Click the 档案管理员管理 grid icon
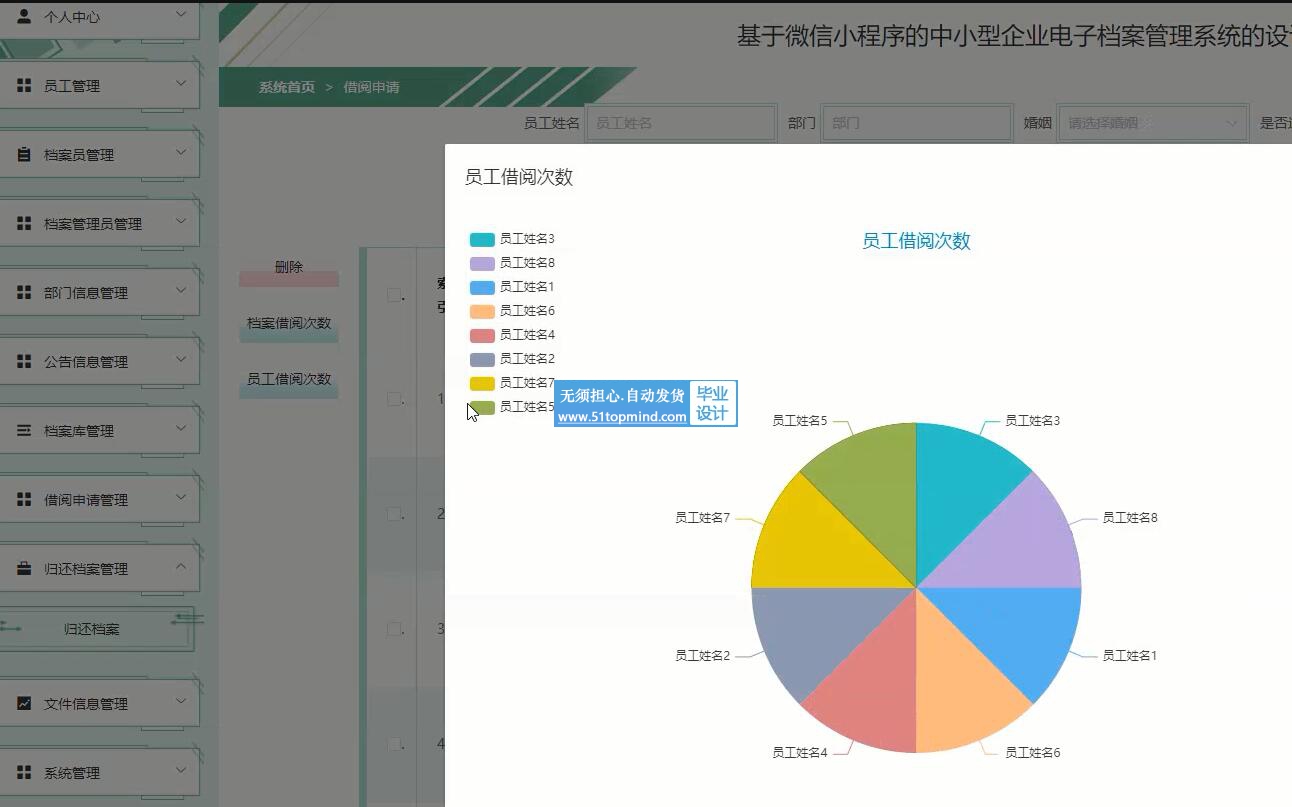 tap(24, 224)
